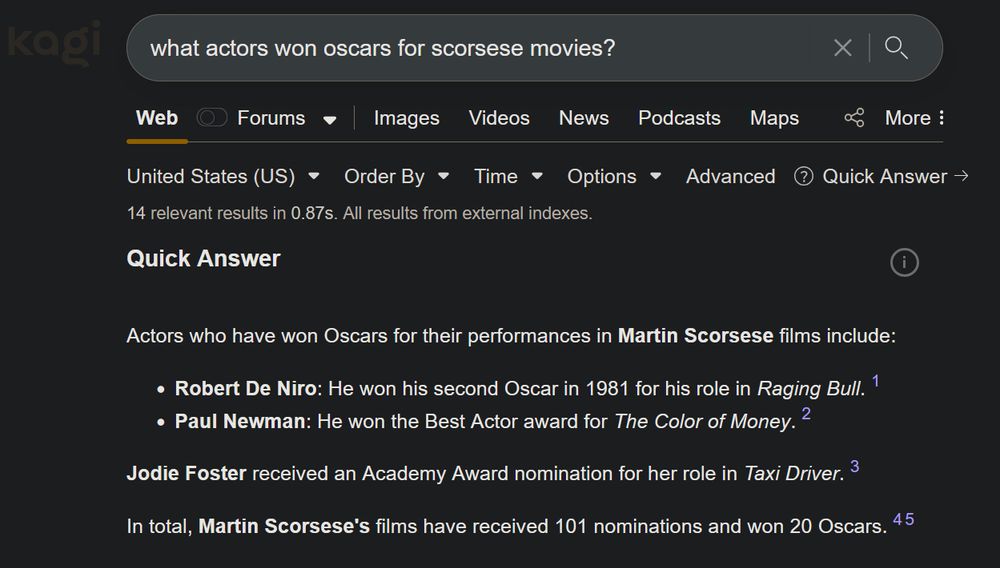
Task: Open the Quick Answer info icon
Action: tap(904, 262)
